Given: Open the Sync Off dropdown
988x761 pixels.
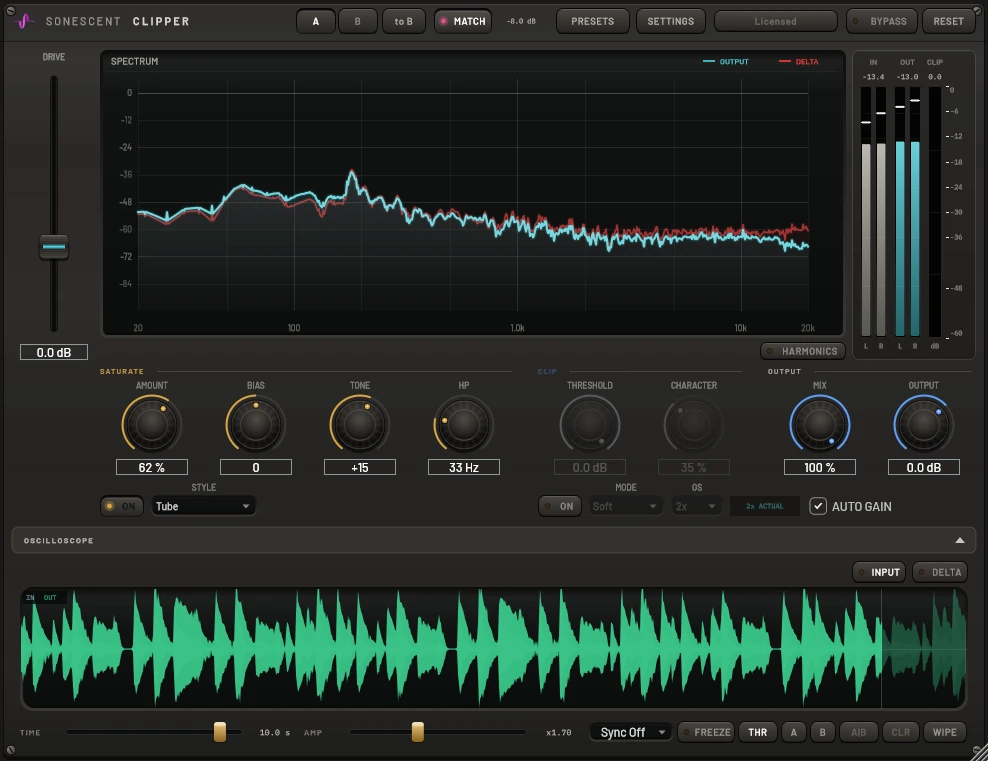Looking at the screenshot, I should click(631, 732).
